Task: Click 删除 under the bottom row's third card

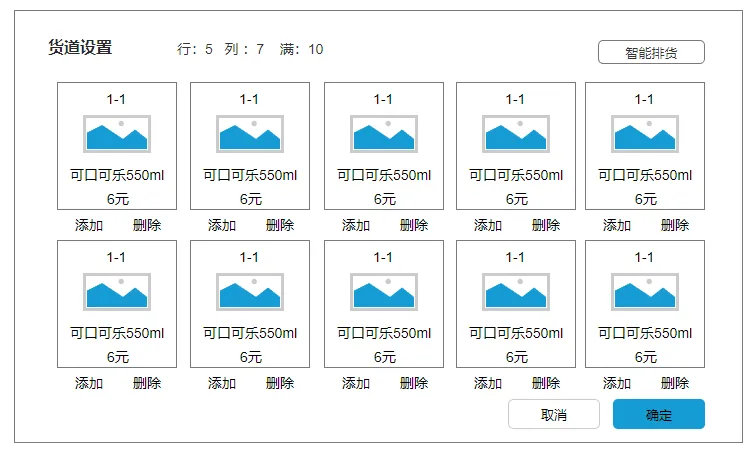Action: 414,383
